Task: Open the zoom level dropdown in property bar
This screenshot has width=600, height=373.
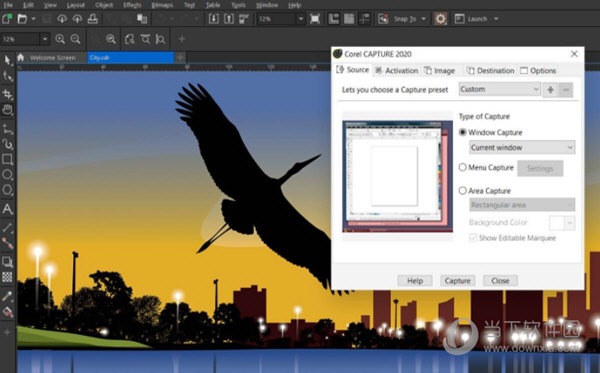Action: pos(45,39)
